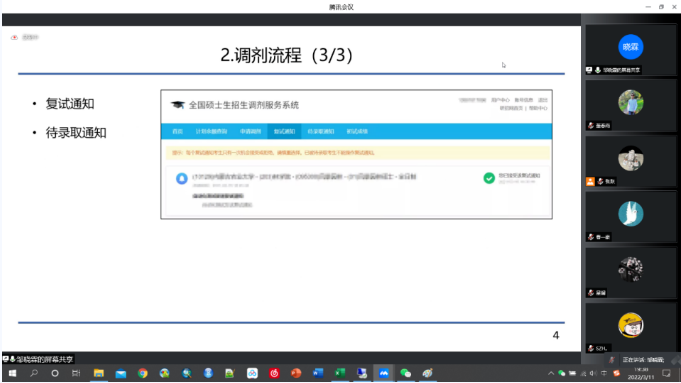Open WeChat from the taskbar
This screenshot has width=681, height=383.
(405, 373)
